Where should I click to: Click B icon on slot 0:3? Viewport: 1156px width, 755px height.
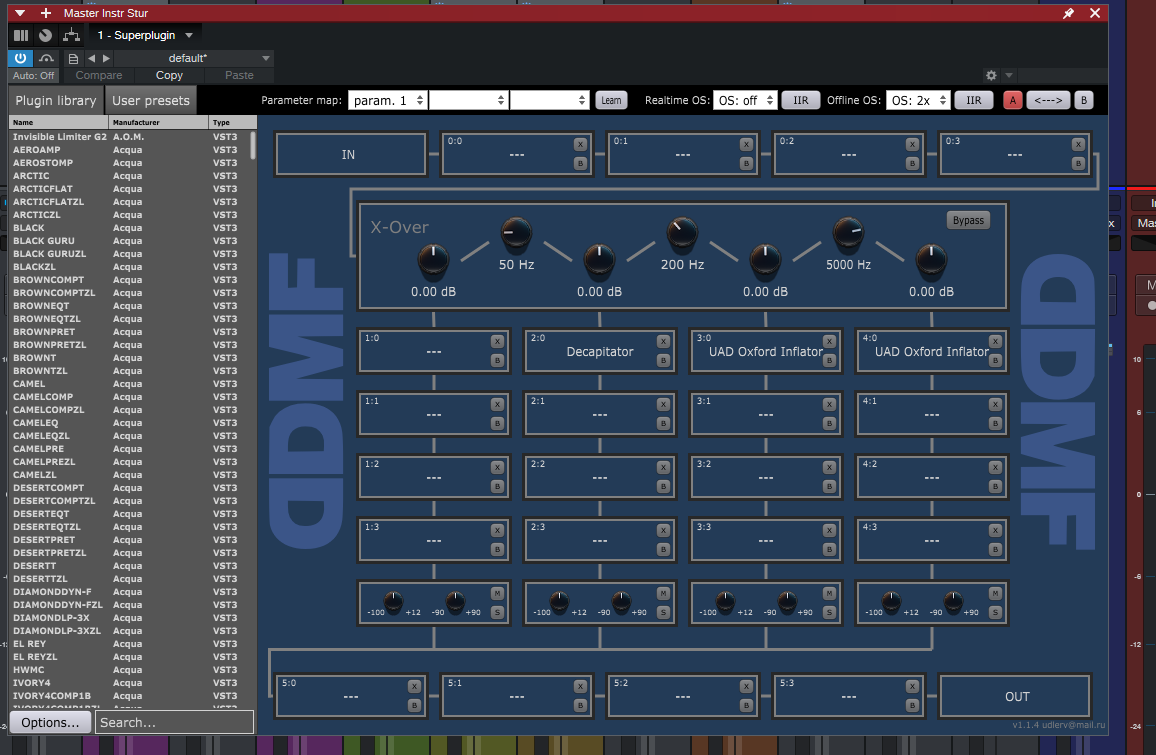[x=1078, y=164]
